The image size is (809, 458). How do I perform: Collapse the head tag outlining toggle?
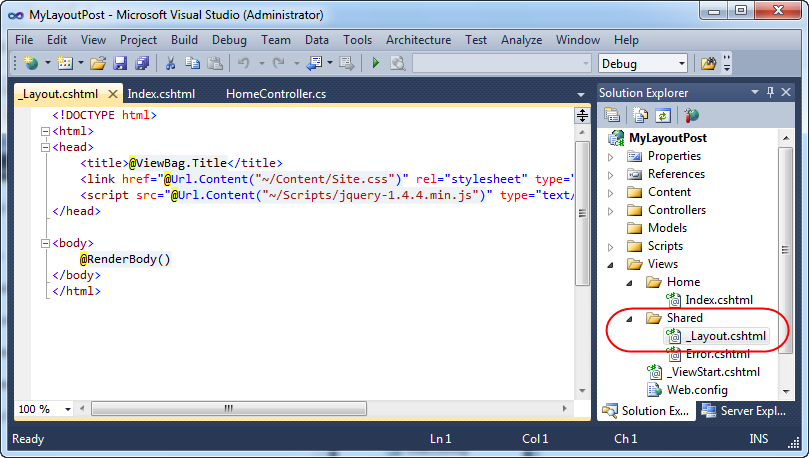click(x=45, y=148)
